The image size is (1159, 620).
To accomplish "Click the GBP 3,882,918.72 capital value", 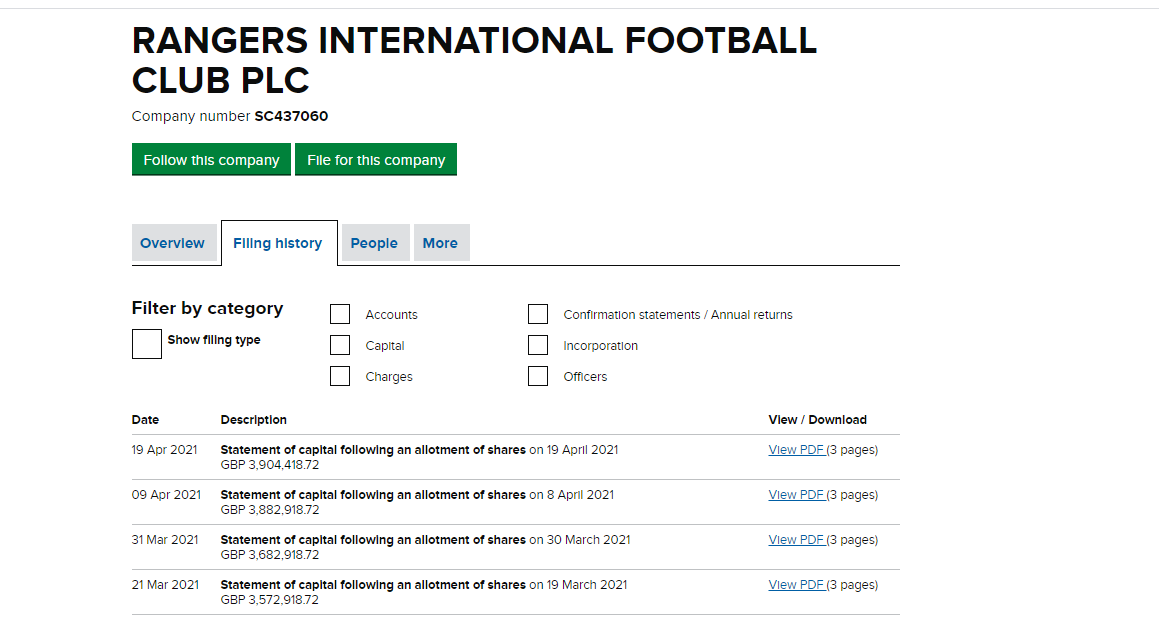I will (270, 510).
